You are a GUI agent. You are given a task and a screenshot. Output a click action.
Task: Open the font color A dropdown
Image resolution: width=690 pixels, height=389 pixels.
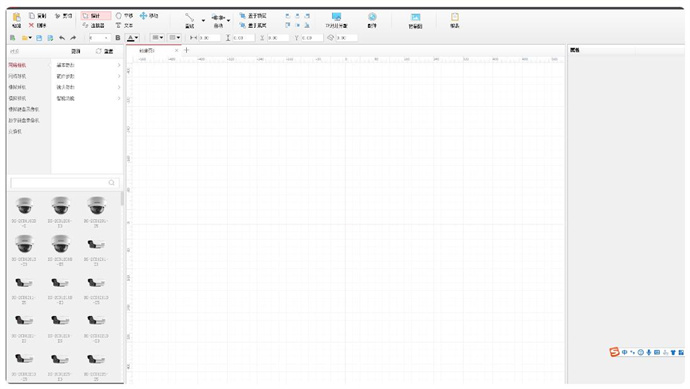[x=132, y=38]
